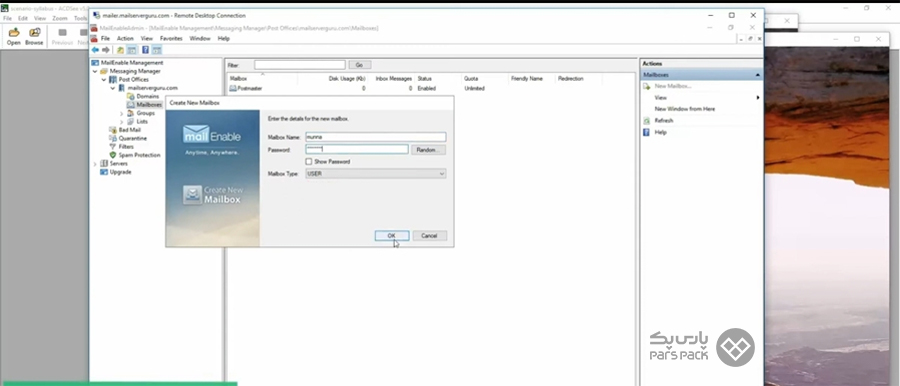This screenshot has width=900, height=386.
Task: Click the Remote Desktop Connection title bar icon
Action: tap(96, 16)
